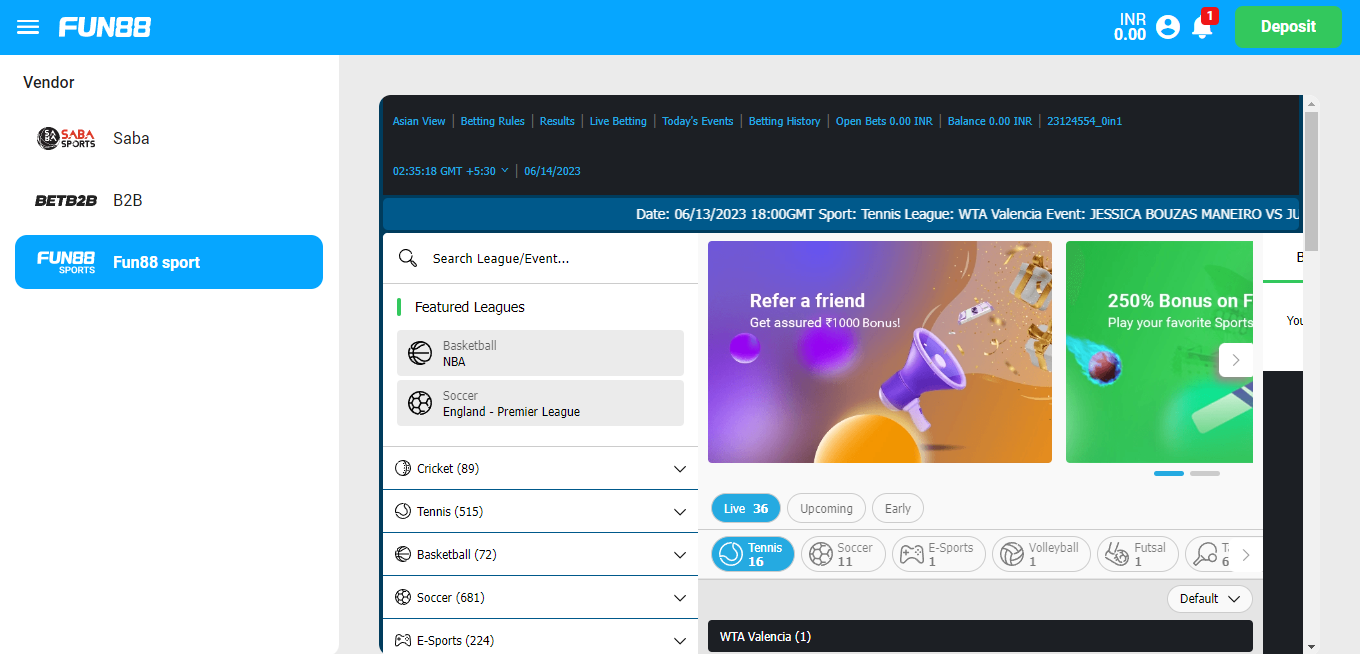The height and width of the screenshot is (654, 1360).
Task: Click the NBA basketball icon
Action: pyautogui.click(x=420, y=353)
